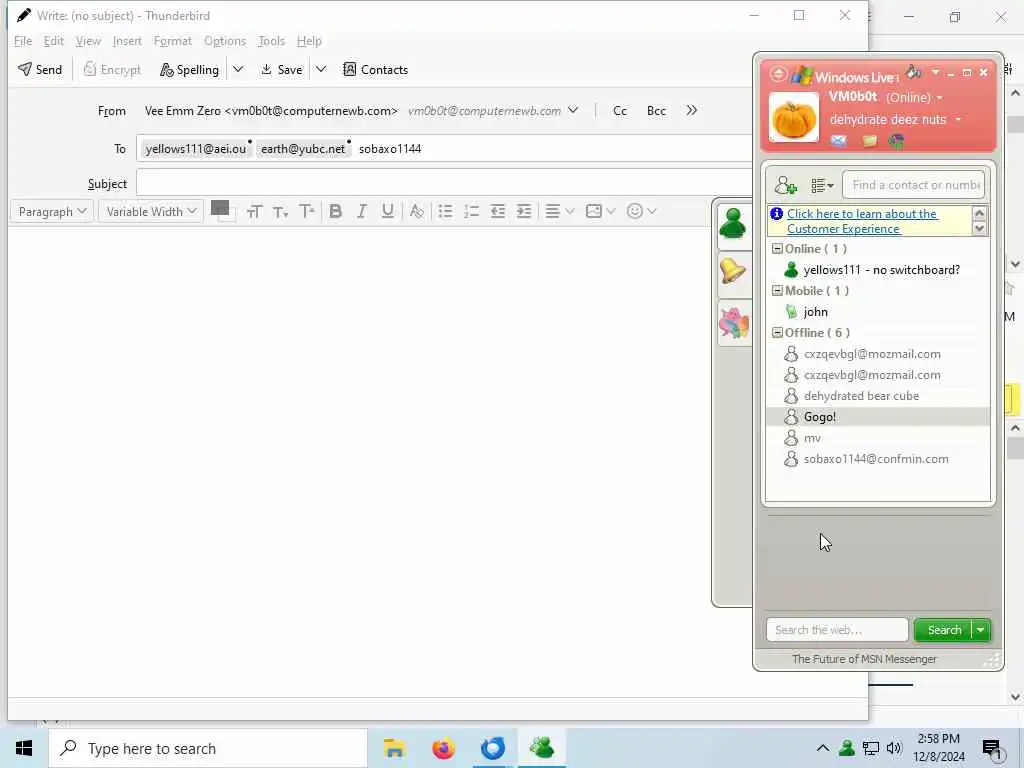The image size is (1024, 768).
Task: Select offline contact dehydrated bear cube
Action: pos(878,396)
